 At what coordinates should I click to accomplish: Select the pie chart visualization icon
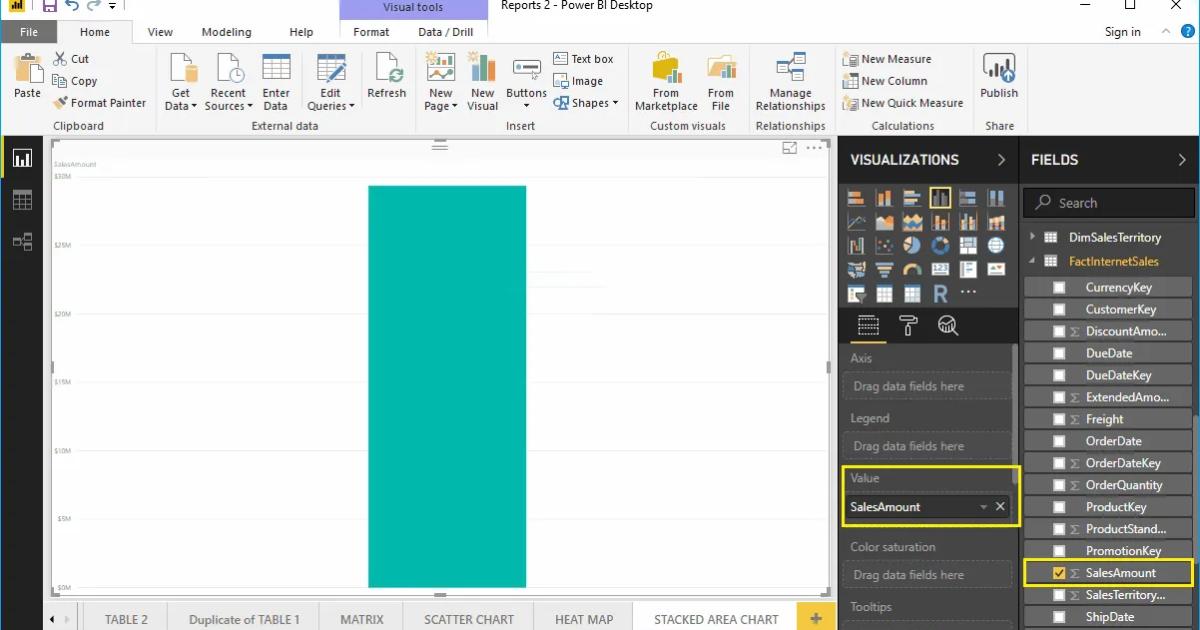click(912, 245)
